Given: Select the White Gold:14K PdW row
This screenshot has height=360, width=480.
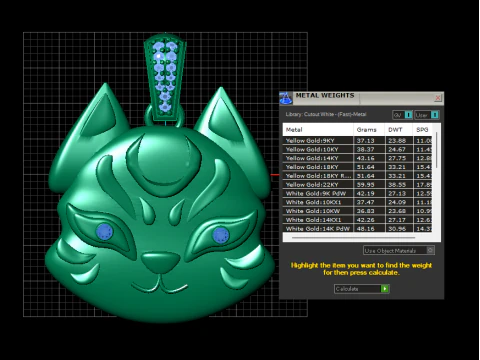Looking at the screenshot, I should point(357,229).
